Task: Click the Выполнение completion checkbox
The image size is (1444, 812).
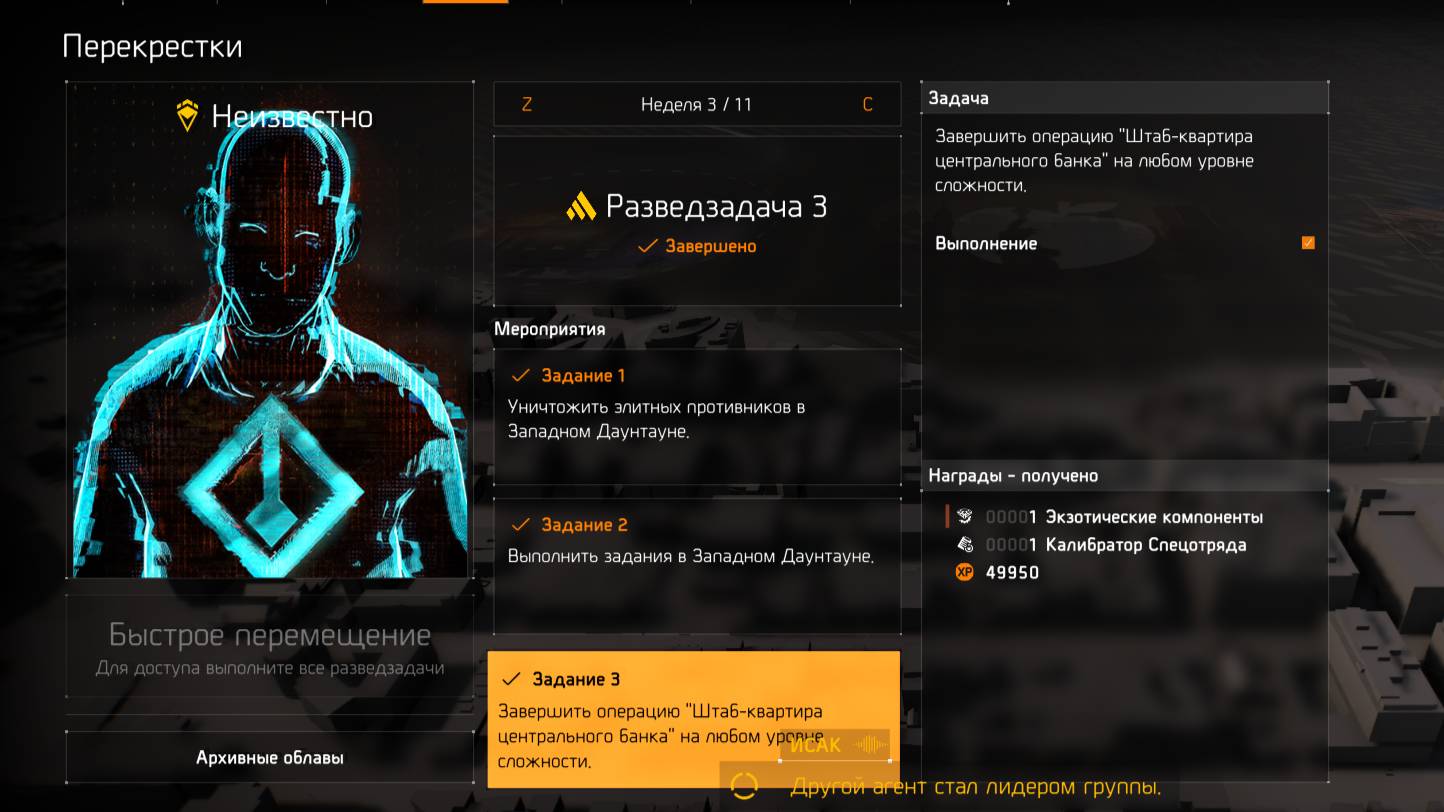Action: [1308, 243]
